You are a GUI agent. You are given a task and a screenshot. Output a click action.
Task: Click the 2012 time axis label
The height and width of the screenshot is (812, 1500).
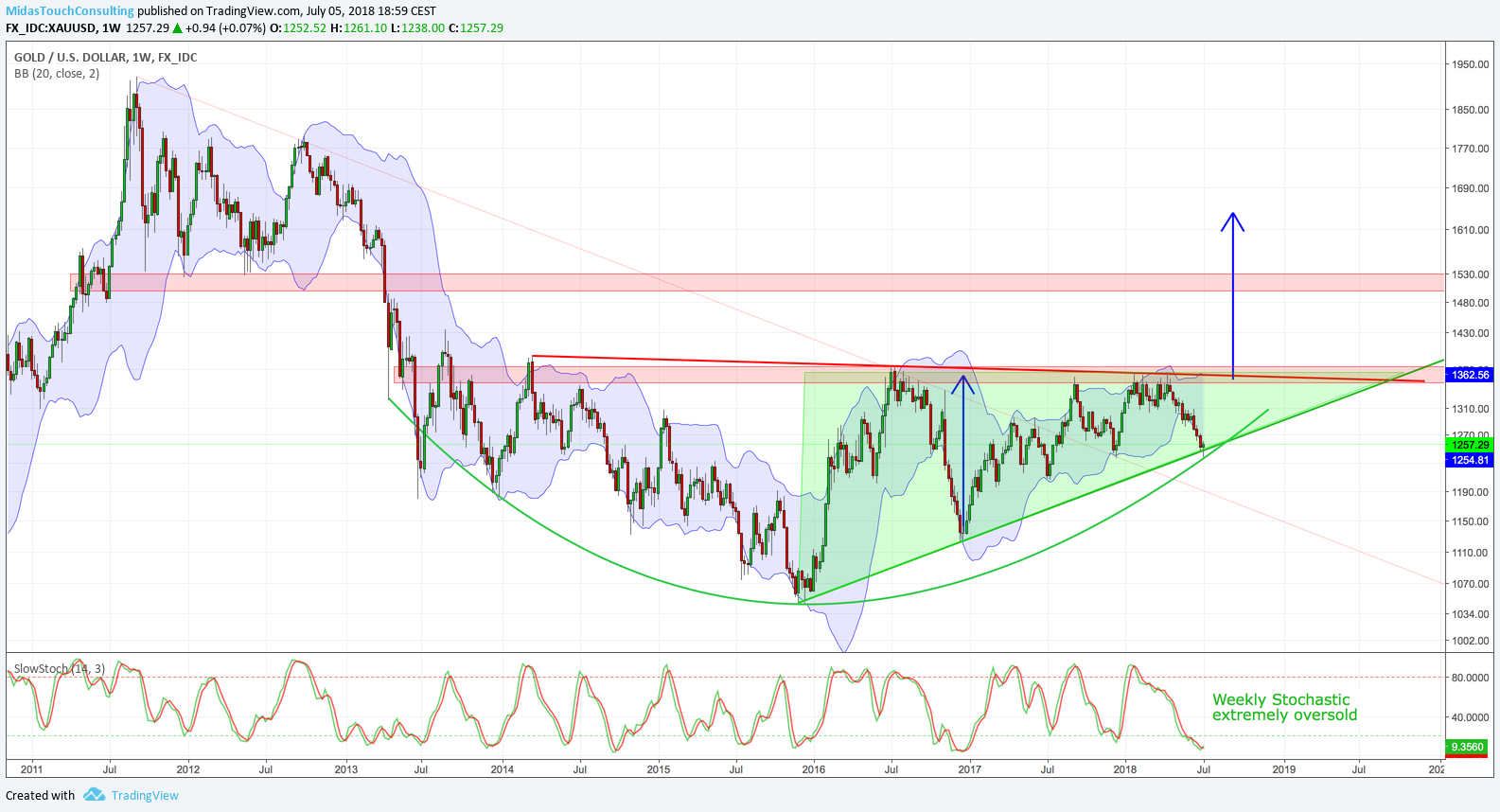188,769
